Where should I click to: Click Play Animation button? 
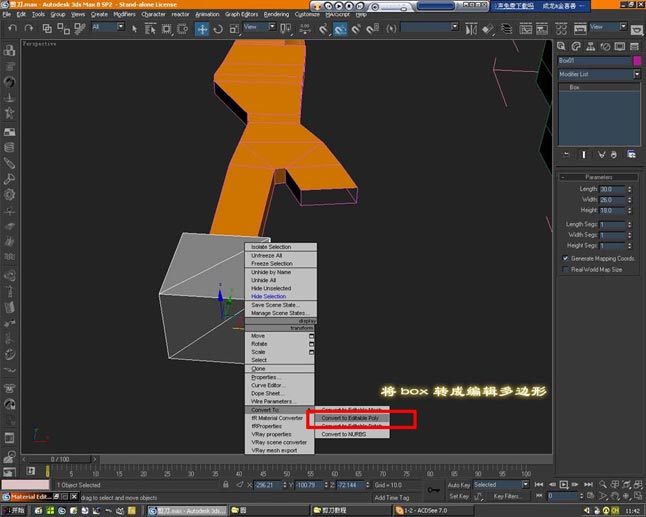point(564,484)
